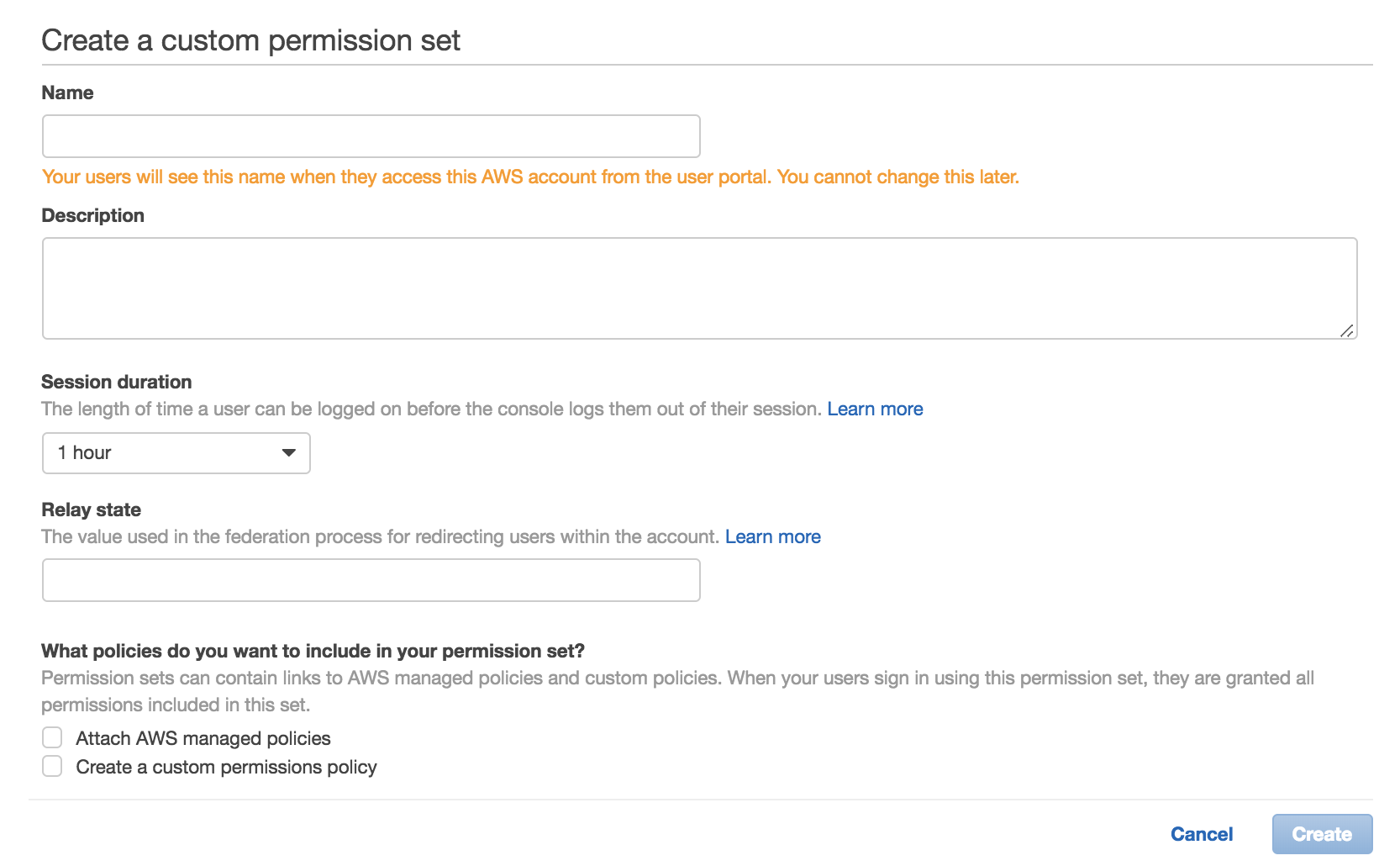Click the Description field label
The image size is (1400, 866).
[x=92, y=216]
